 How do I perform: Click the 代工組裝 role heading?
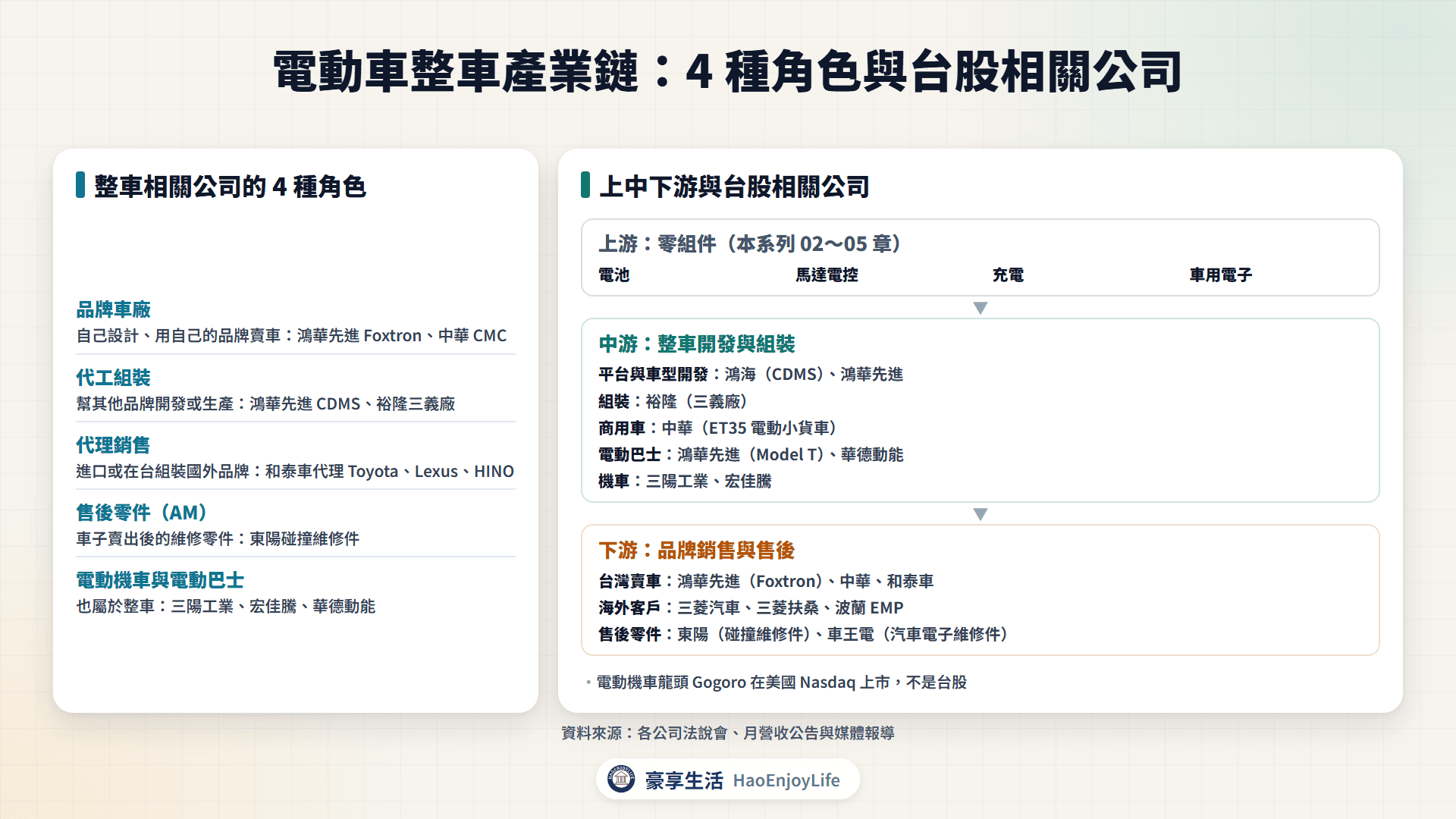(113, 378)
